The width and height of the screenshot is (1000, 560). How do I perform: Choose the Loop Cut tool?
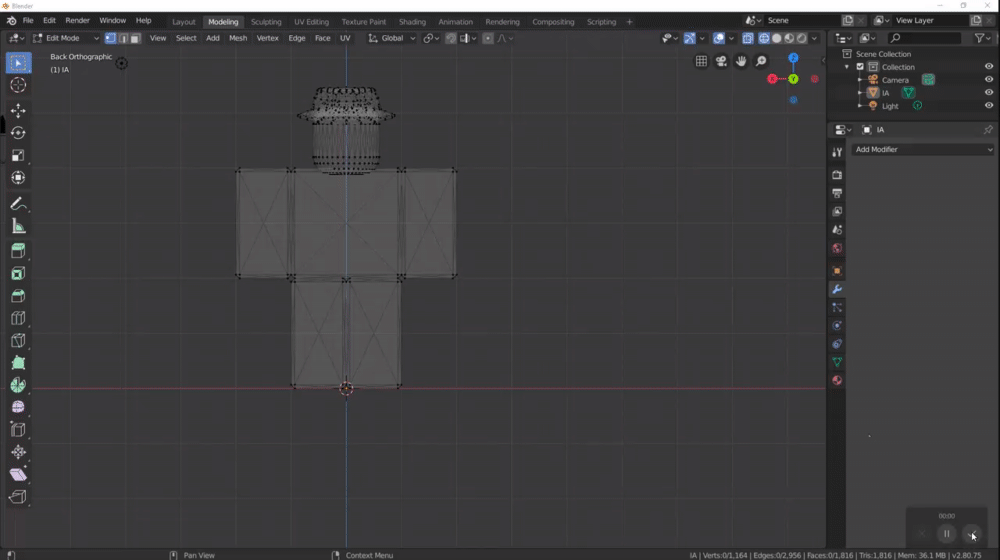[18, 318]
